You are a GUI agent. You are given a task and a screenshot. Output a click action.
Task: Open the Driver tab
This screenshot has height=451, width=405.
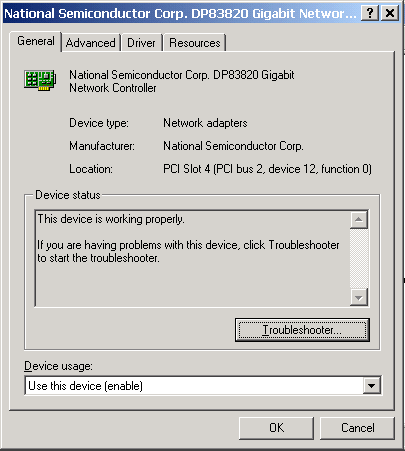click(x=141, y=43)
